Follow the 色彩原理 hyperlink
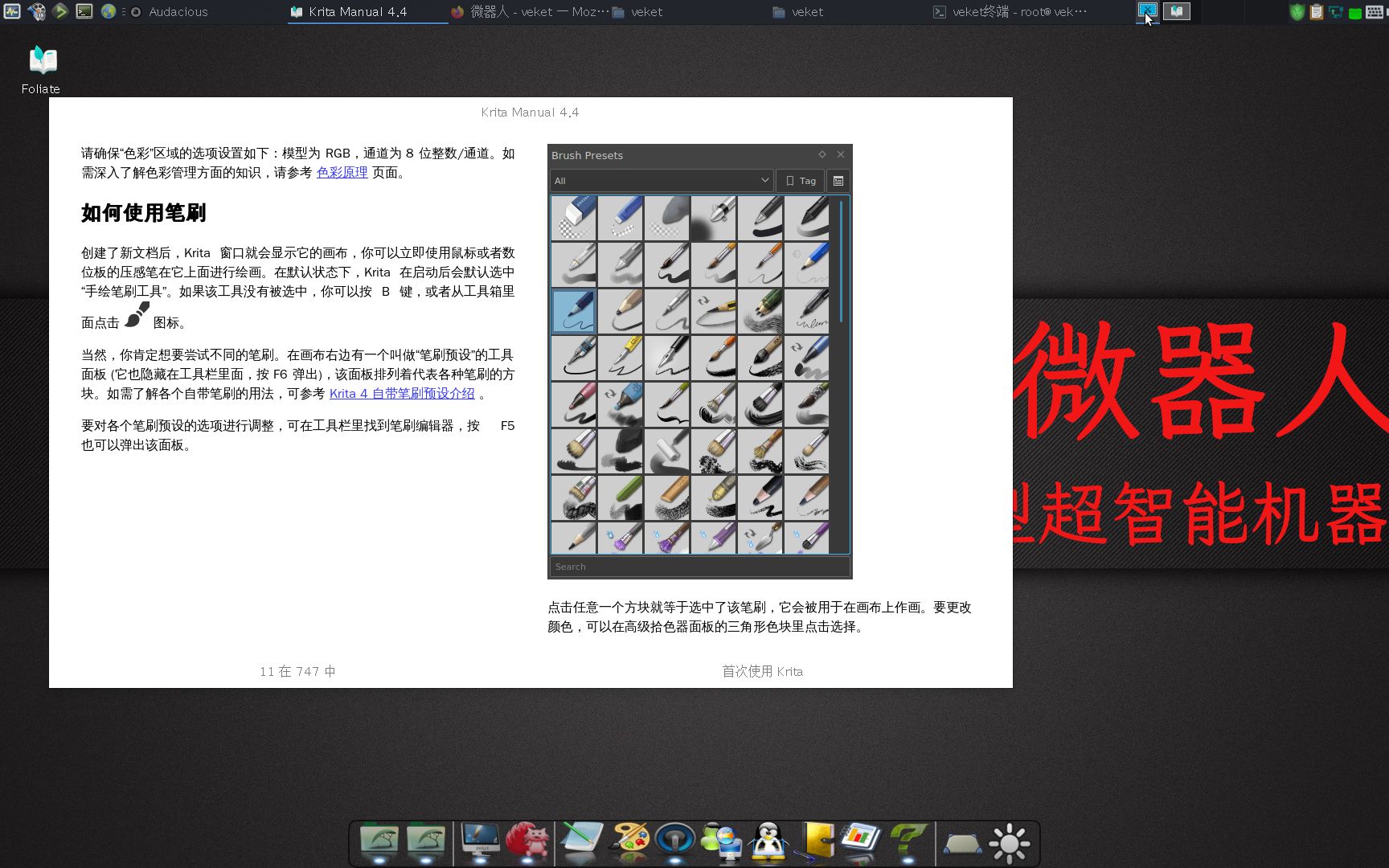The height and width of the screenshot is (868, 1389). [342, 172]
